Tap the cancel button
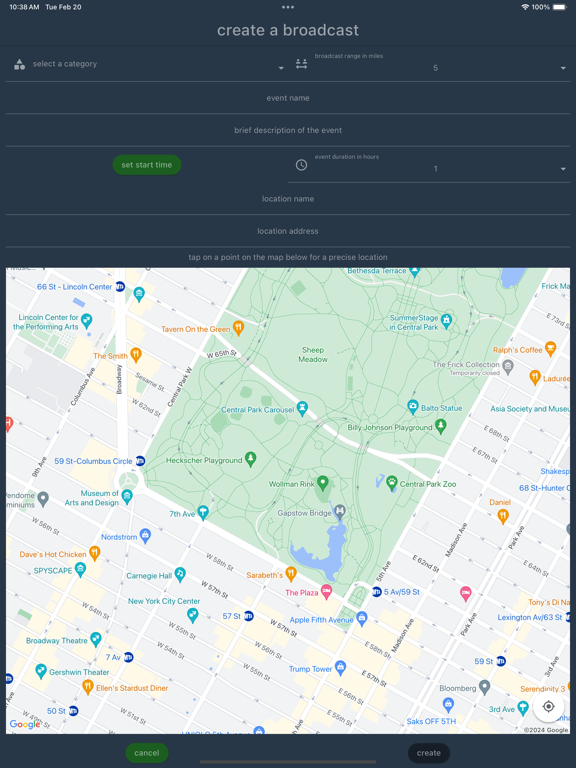Image resolution: width=576 pixels, height=768 pixels. click(x=147, y=753)
